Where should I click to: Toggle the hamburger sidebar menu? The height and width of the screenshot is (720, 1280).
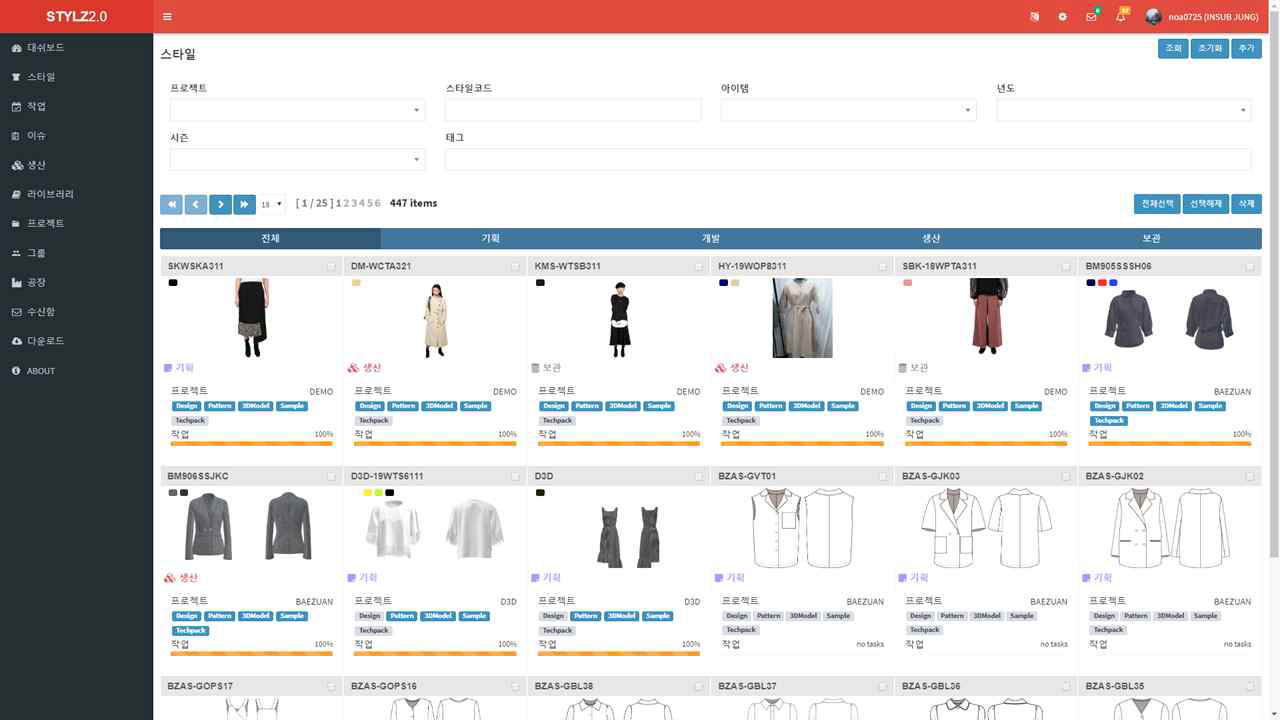[x=167, y=17]
